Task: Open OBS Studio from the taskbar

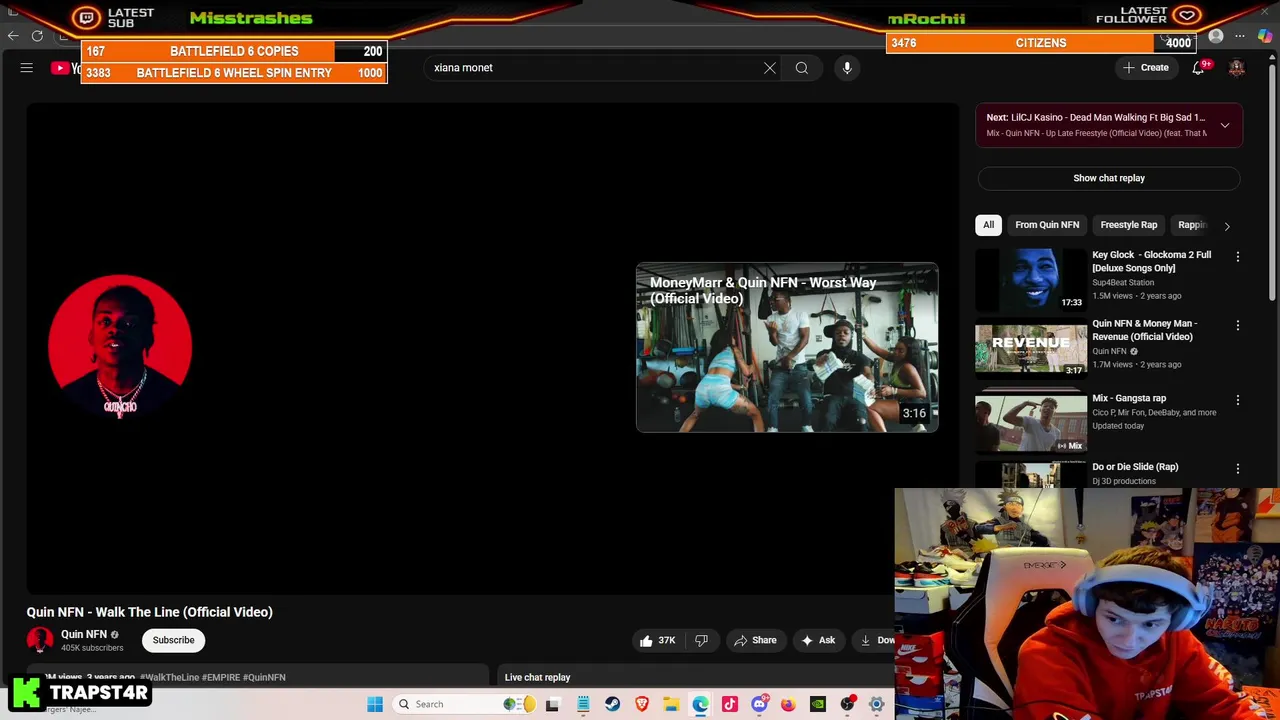Action: (x=848, y=704)
